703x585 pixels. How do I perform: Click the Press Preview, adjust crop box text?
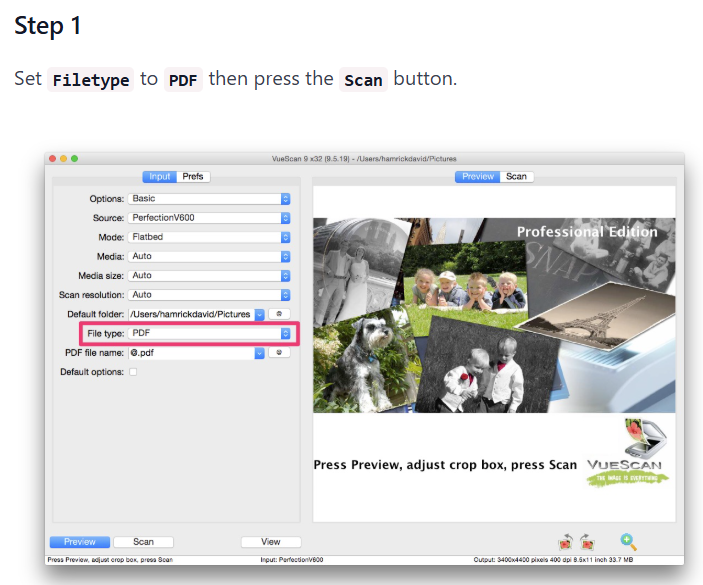coord(445,465)
